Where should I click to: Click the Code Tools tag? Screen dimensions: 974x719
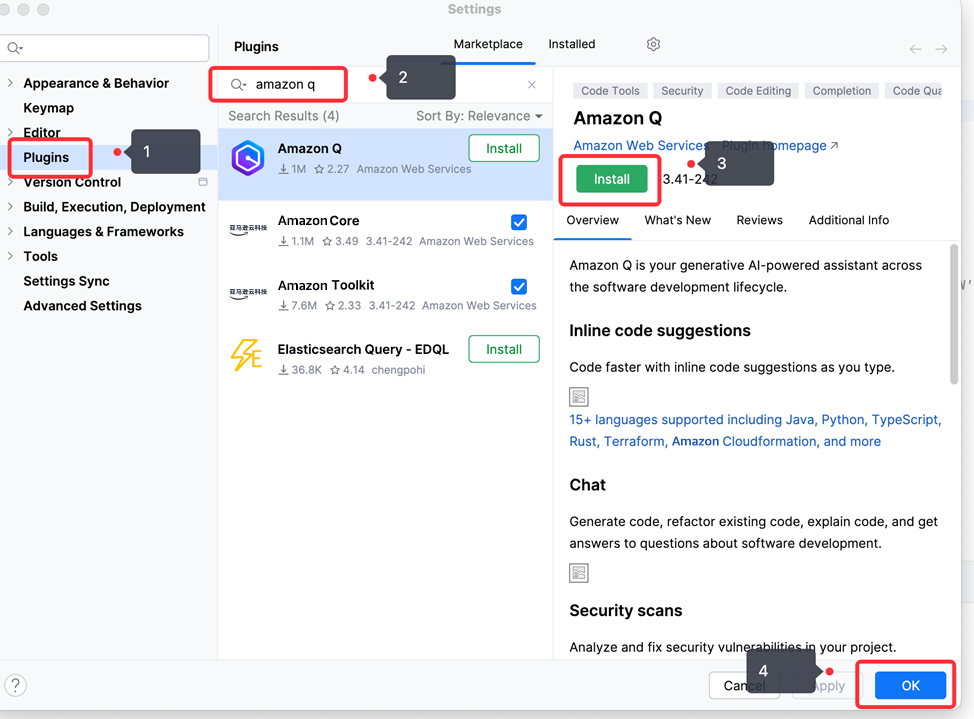click(610, 91)
